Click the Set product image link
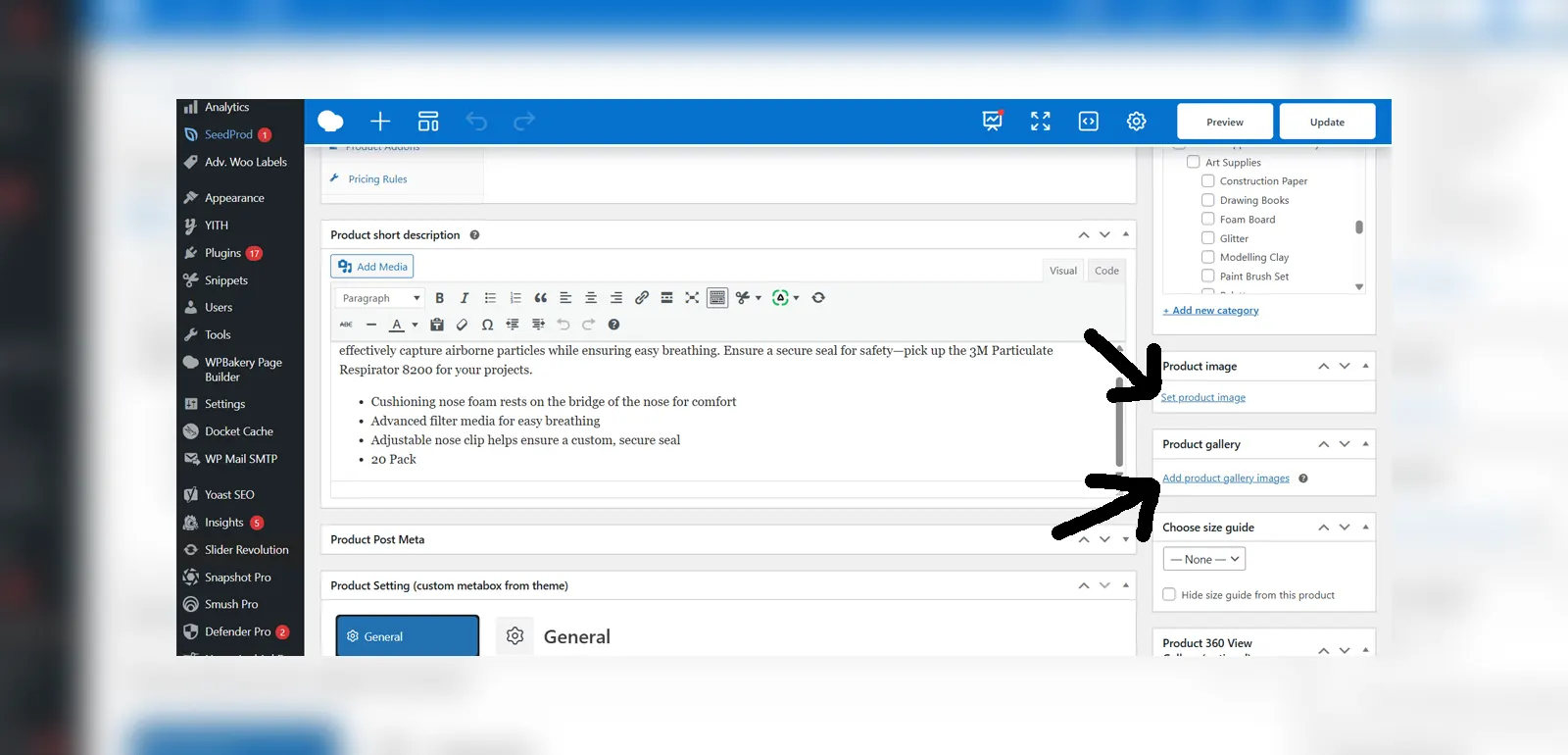The height and width of the screenshot is (755, 1568). [x=1203, y=397]
